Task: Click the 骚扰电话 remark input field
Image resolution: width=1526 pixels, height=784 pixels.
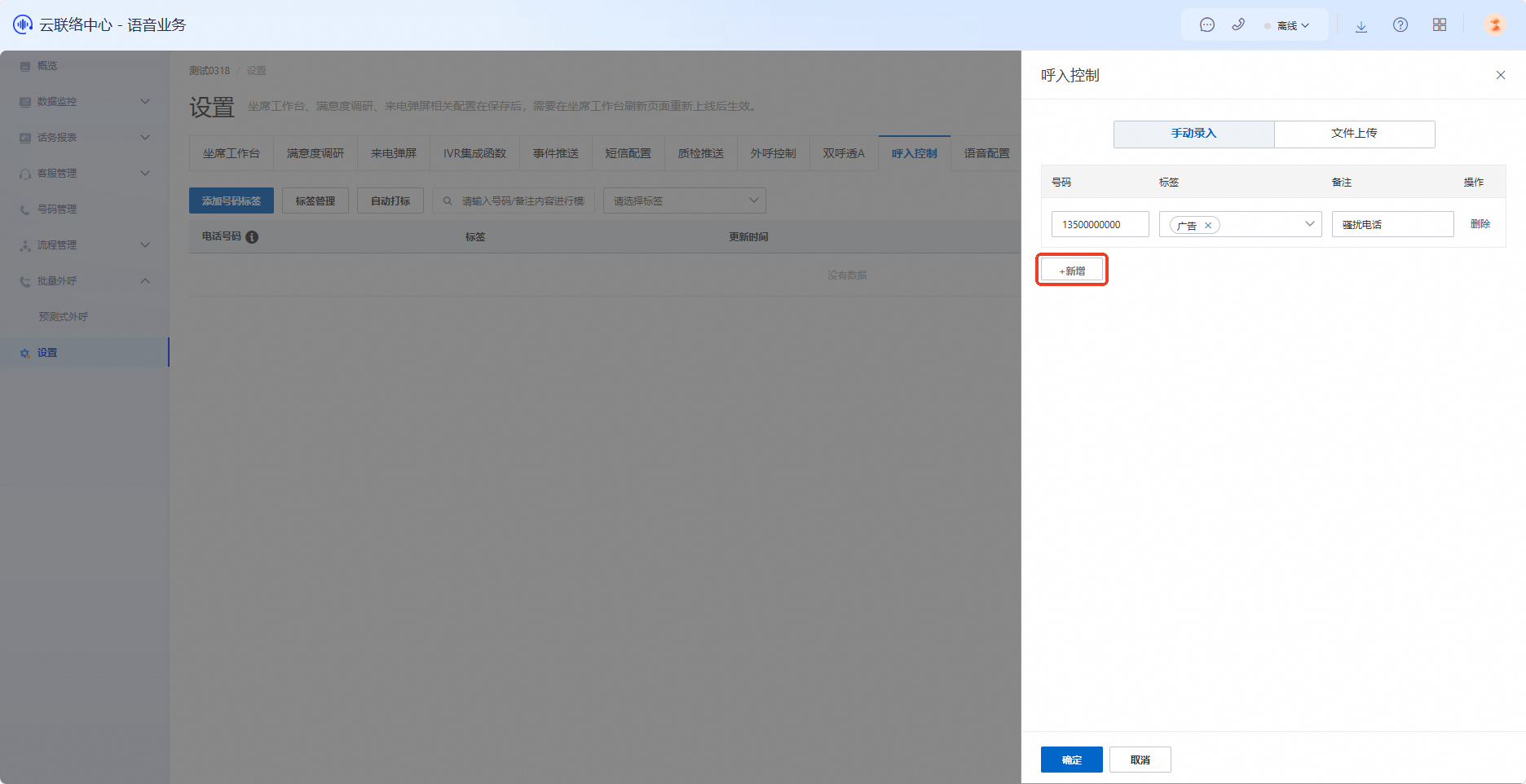Action: click(x=1393, y=224)
